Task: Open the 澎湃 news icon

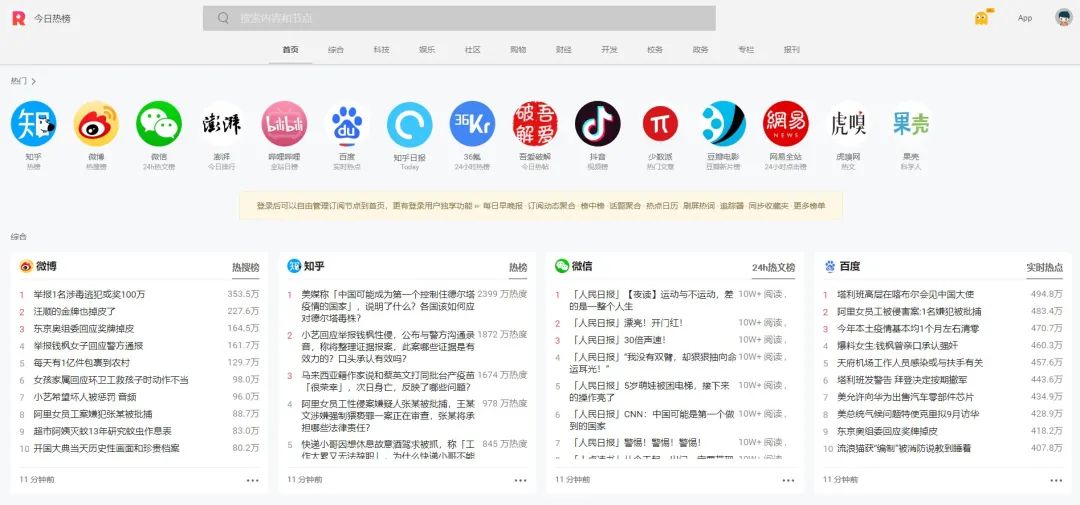Action: [x=222, y=124]
